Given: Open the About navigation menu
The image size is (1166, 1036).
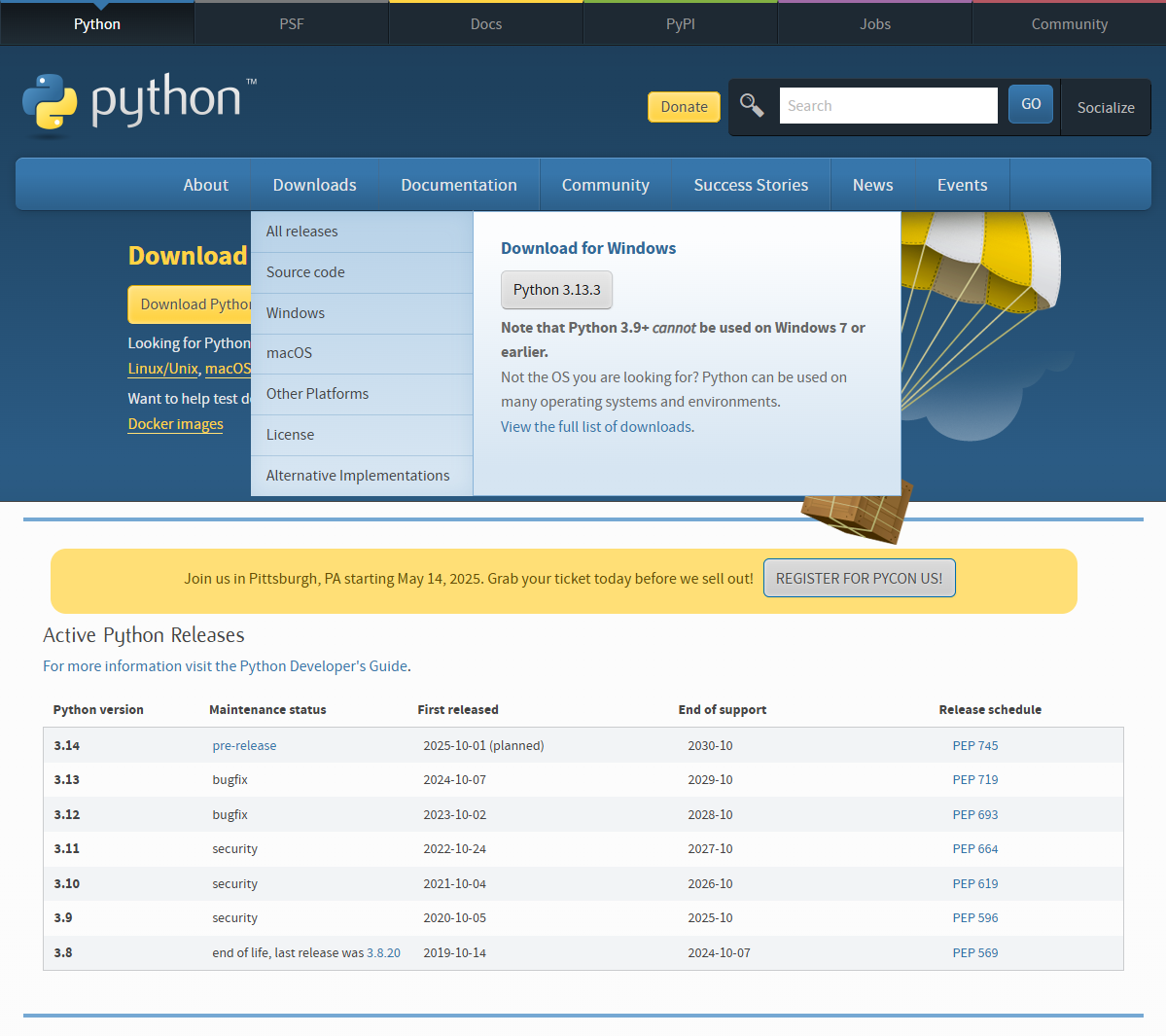Looking at the screenshot, I should (x=206, y=185).
